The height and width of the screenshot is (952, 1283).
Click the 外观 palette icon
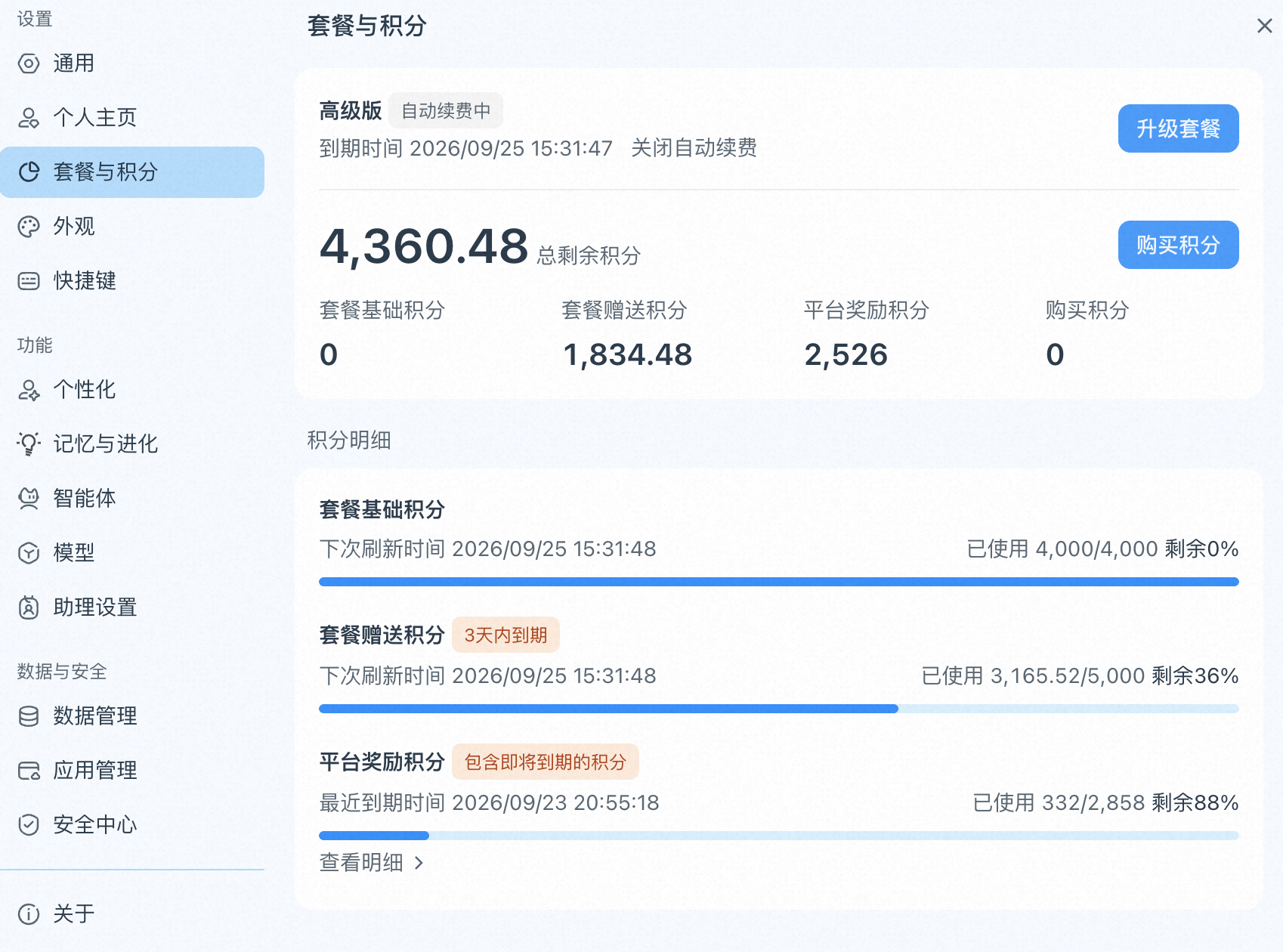(x=29, y=227)
